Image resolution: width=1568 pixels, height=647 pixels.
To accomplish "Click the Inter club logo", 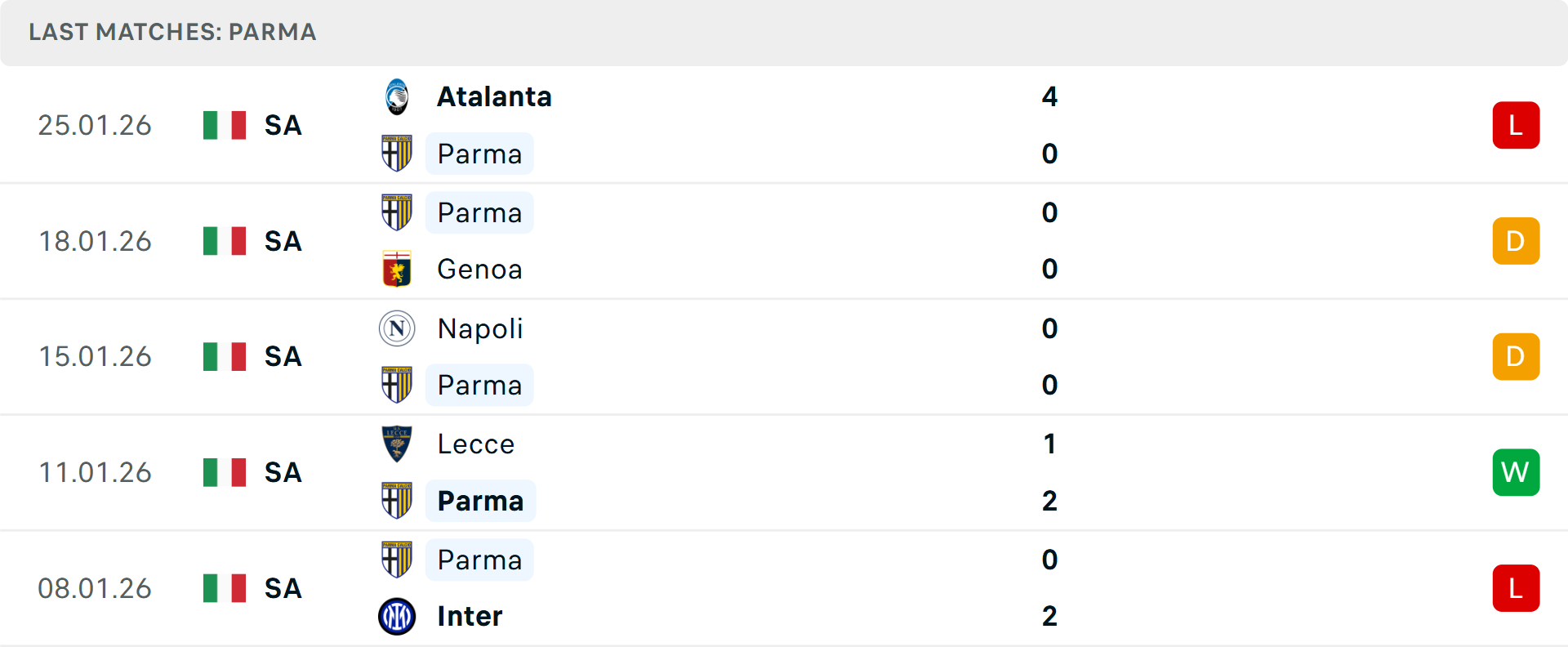I will point(397,616).
